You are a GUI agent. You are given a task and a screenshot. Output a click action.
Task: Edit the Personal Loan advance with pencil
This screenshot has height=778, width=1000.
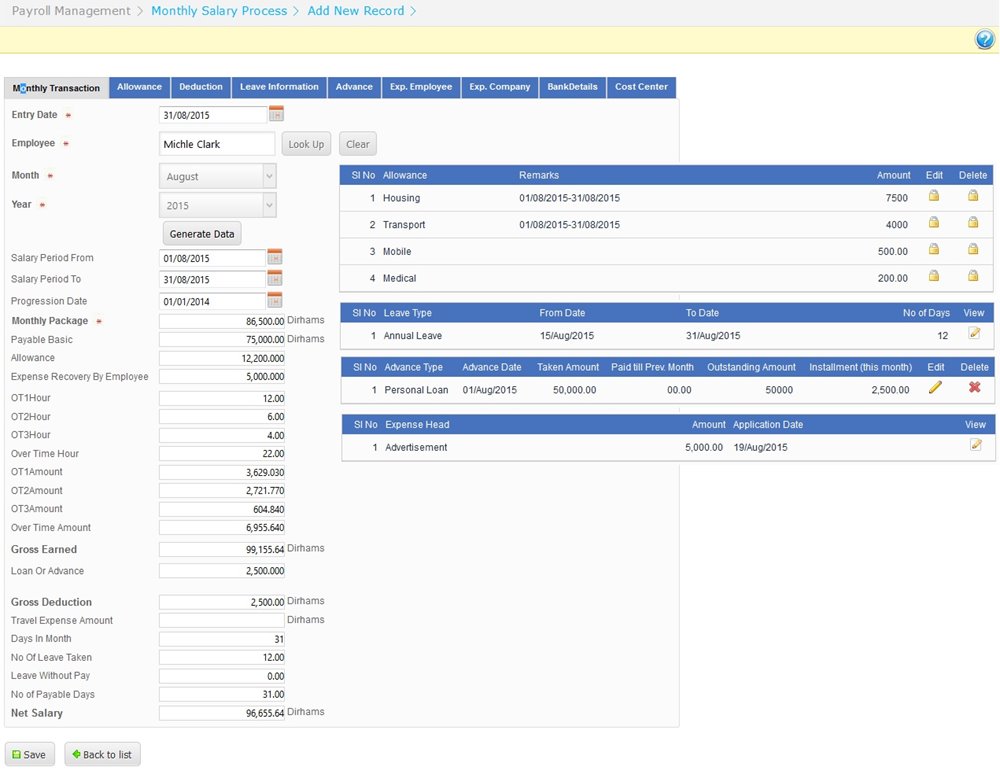click(x=936, y=387)
